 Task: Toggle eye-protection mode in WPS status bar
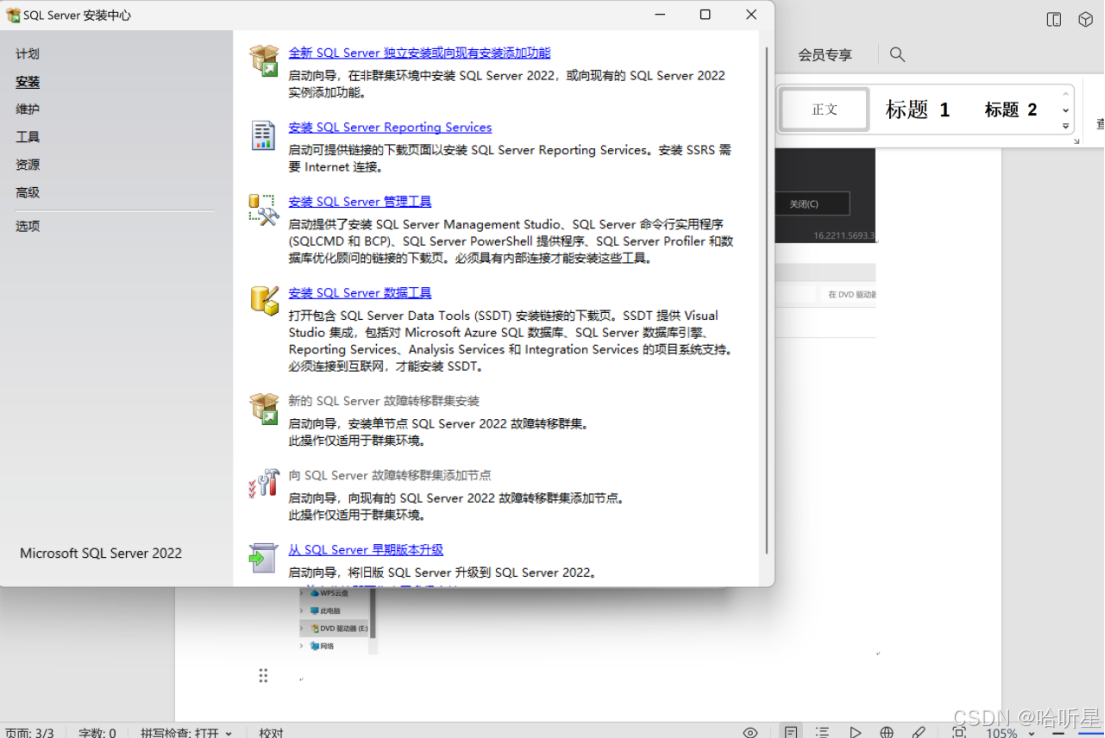pyautogui.click(x=750, y=732)
